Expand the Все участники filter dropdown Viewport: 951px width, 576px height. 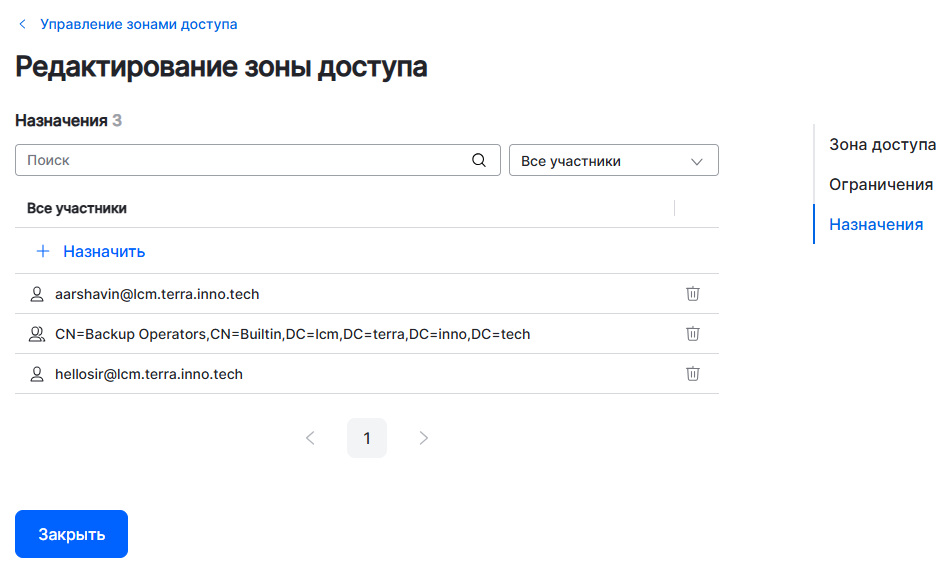614,161
